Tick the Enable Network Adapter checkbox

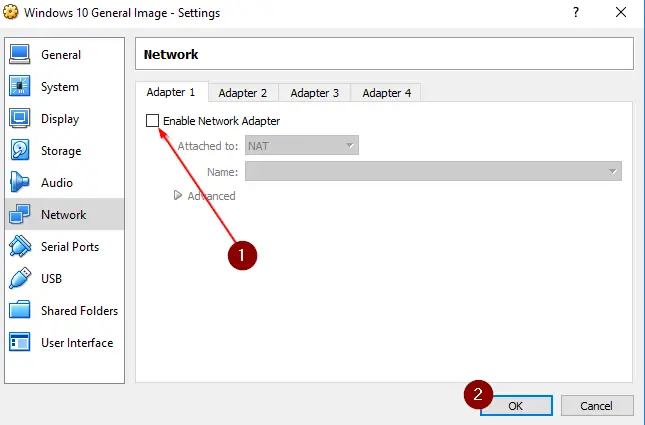pyautogui.click(x=152, y=121)
